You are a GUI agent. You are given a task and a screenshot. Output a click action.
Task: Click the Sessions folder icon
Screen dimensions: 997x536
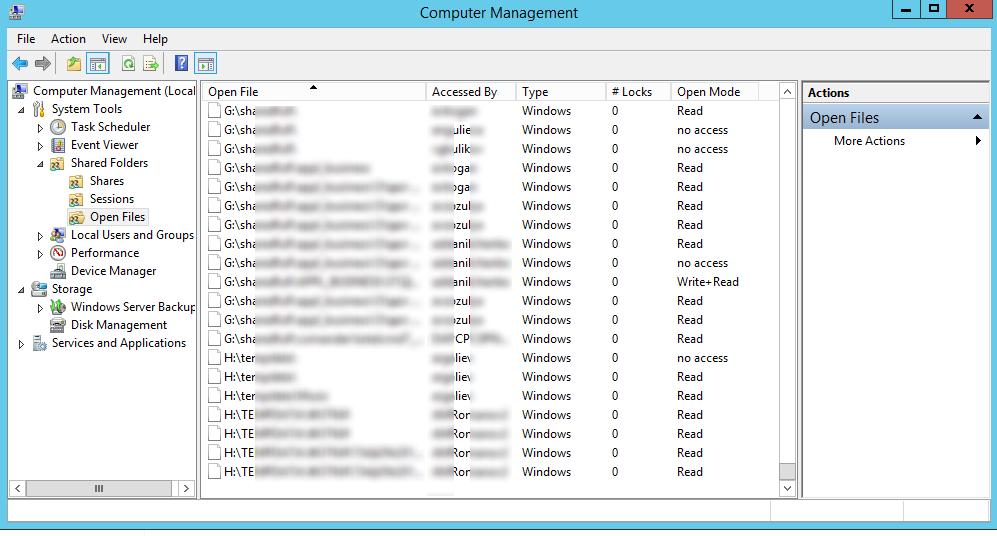pos(76,200)
